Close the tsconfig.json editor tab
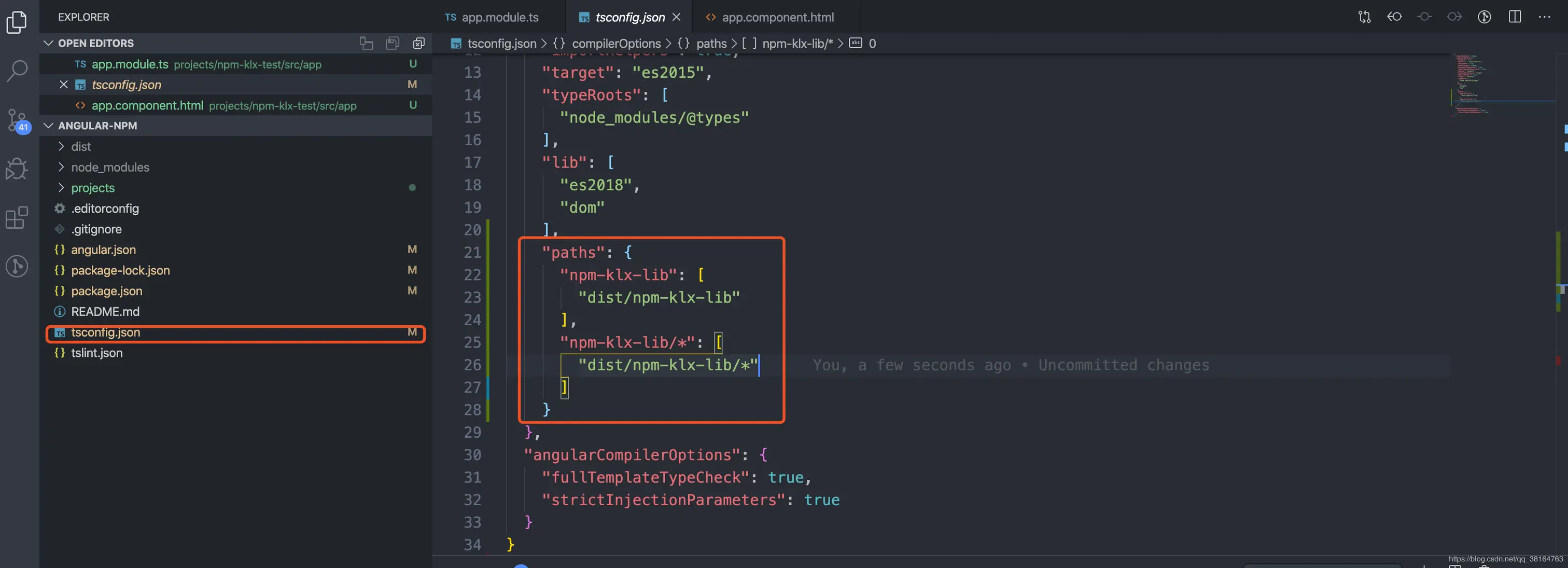1568x568 pixels. pyautogui.click(x=676, y=17)
